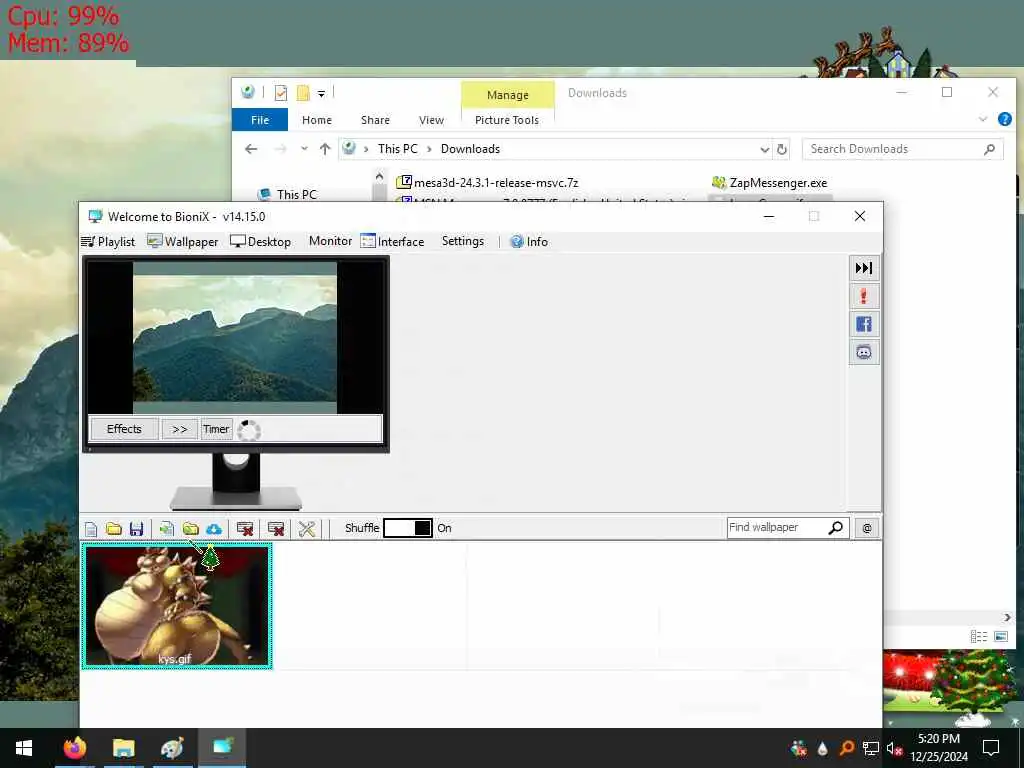The width and height of the screenshot is (1024, 768).
Task: Open the Home tab in Explorer
Action: (x=317, y=120)
